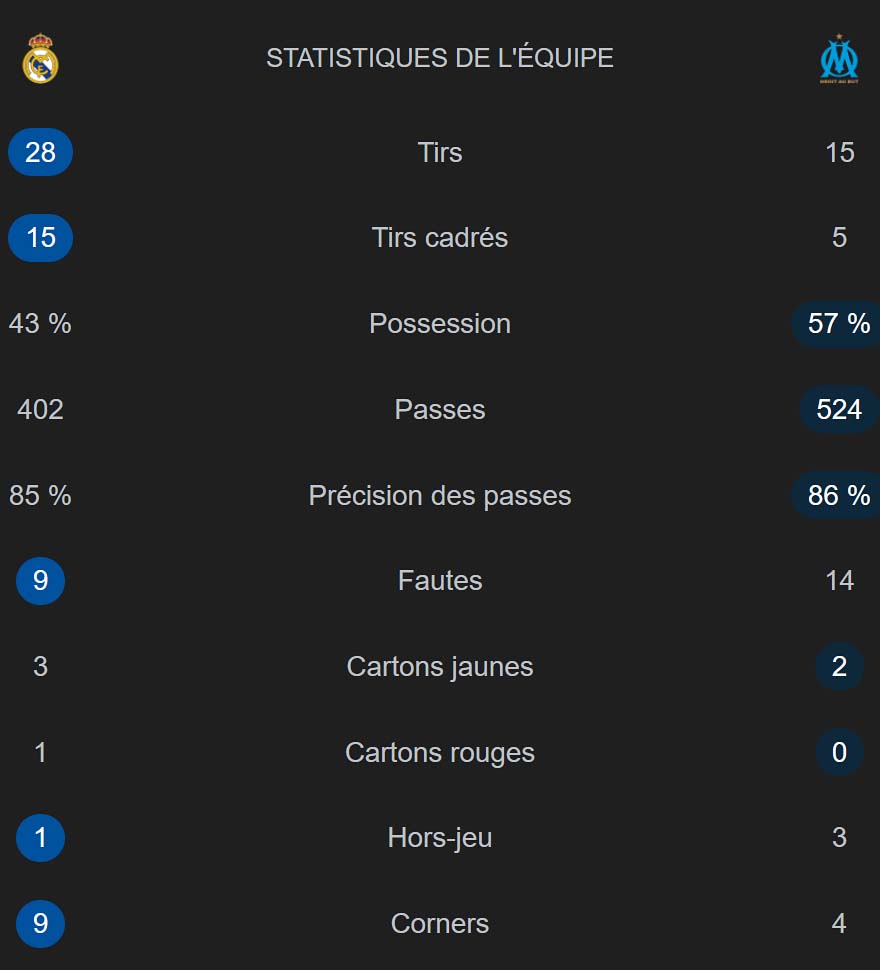Click the Précision des passes label
This screenshot has width=880, height=970.
[x=440, y=496]
